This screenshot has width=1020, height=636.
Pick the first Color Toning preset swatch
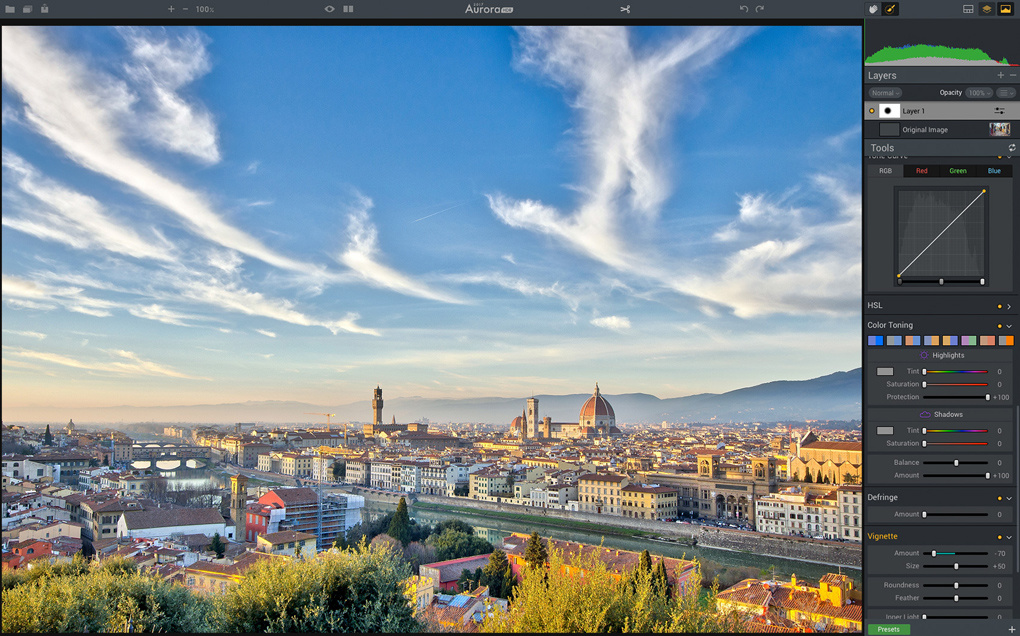876,341
